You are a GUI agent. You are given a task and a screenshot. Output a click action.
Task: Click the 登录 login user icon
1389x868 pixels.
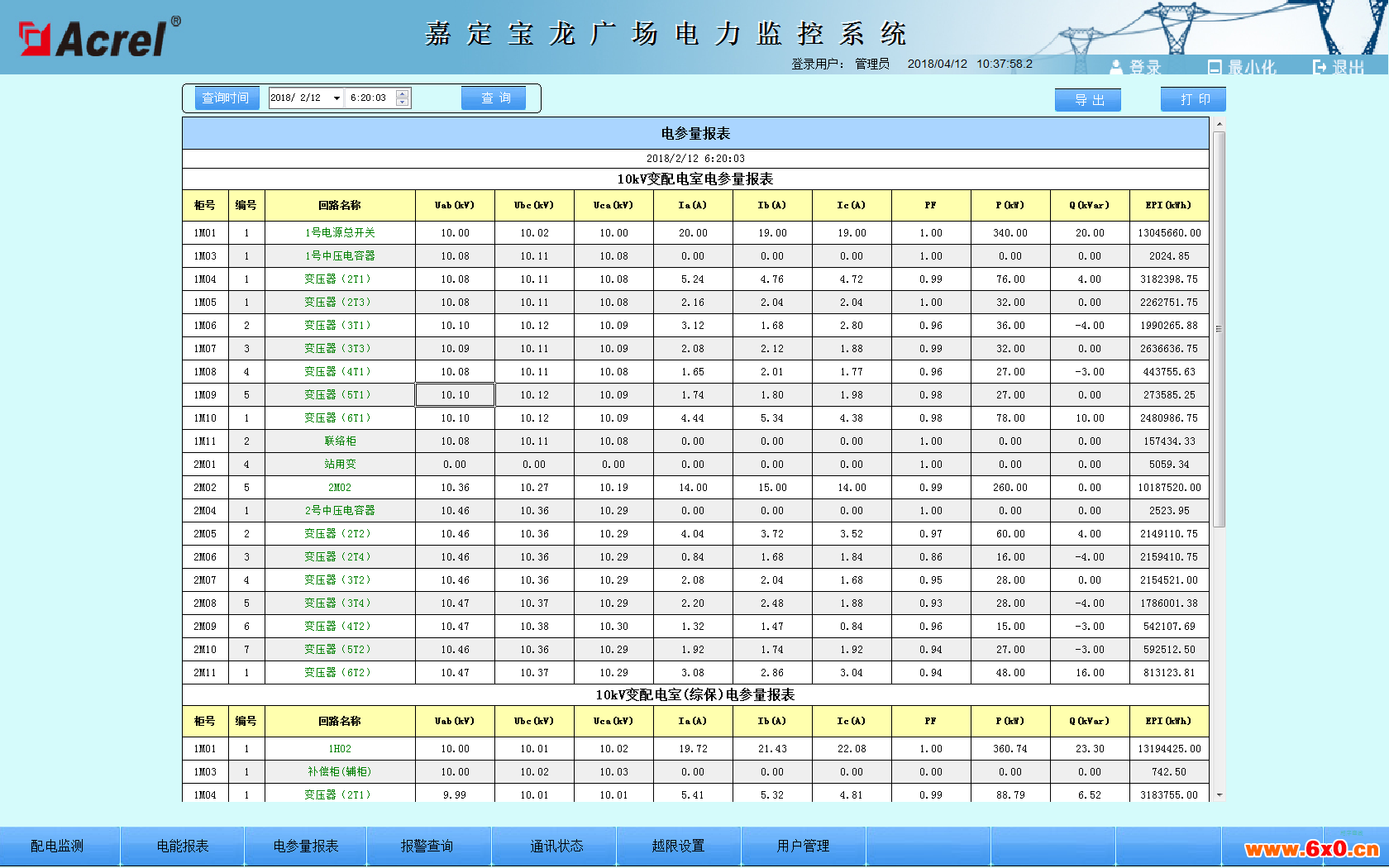1116,67
